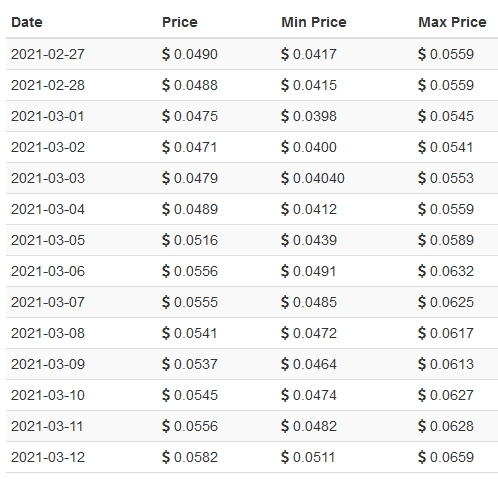Select max price $0.0627 on 2021-03-10

coord(446,395)
